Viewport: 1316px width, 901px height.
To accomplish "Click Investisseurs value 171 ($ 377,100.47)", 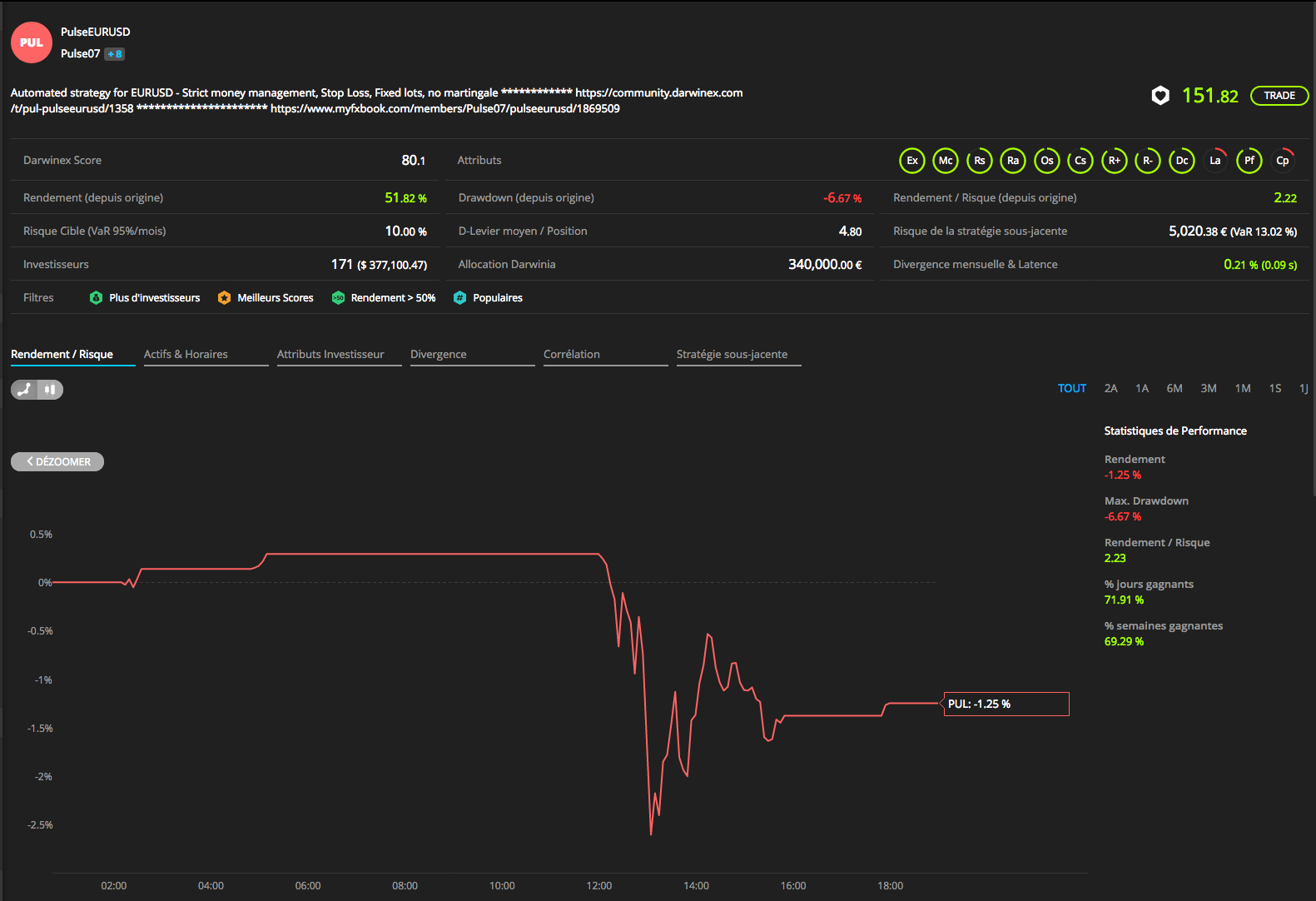I will coord(379,264).
